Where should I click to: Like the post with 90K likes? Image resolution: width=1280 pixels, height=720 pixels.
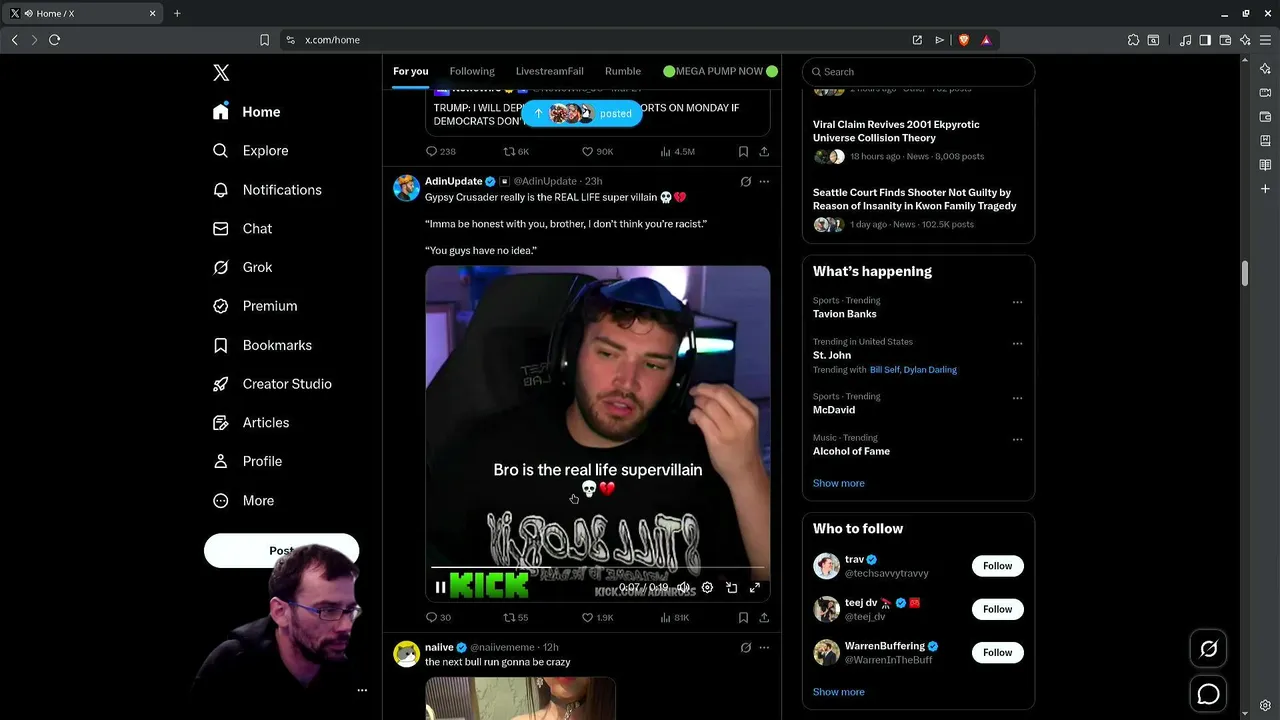(597, 152)
